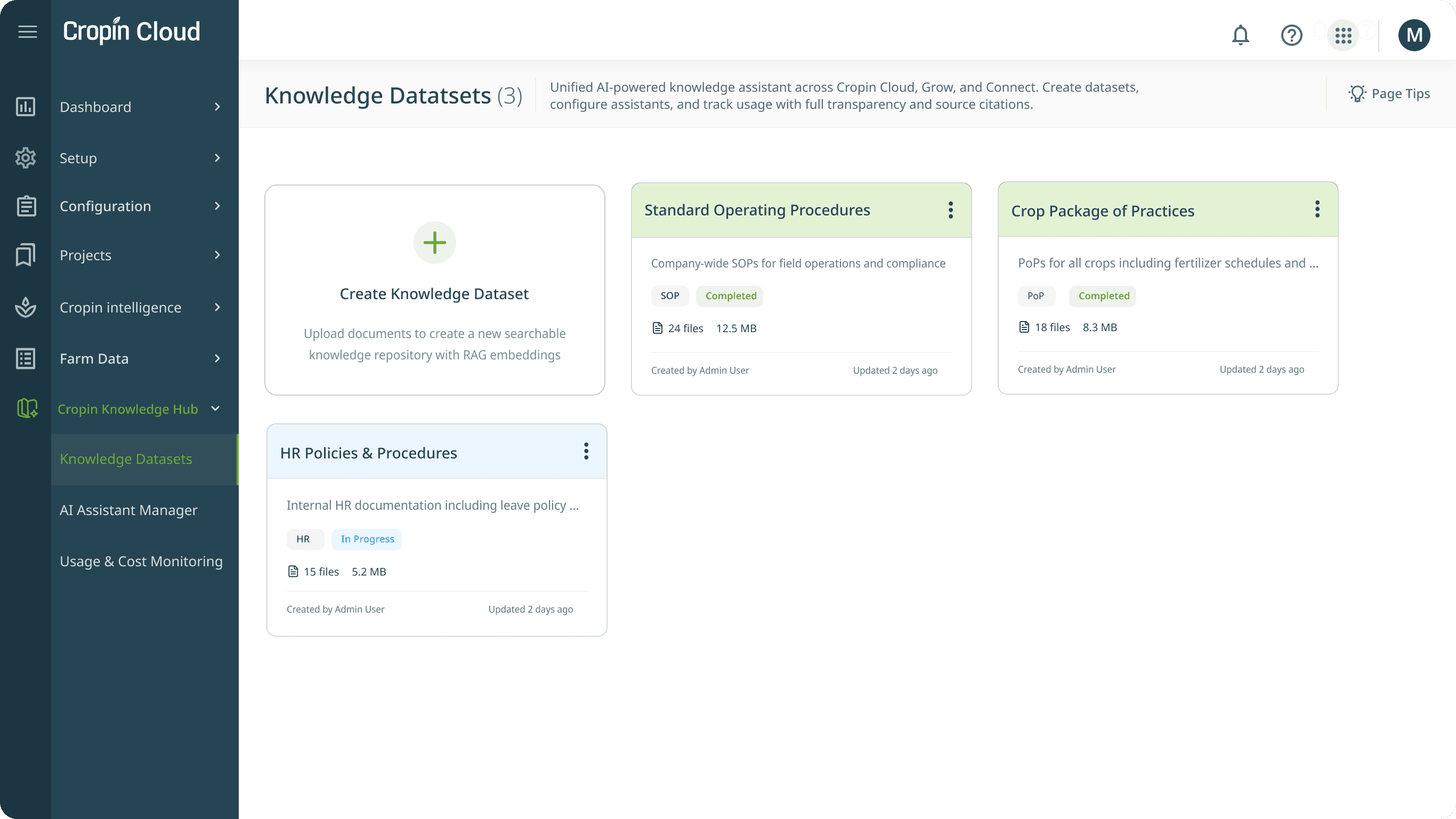This screenshot has width=1456, height=819.
Task: Click Completed status on Crop Package card
Action: [1103, 296]
